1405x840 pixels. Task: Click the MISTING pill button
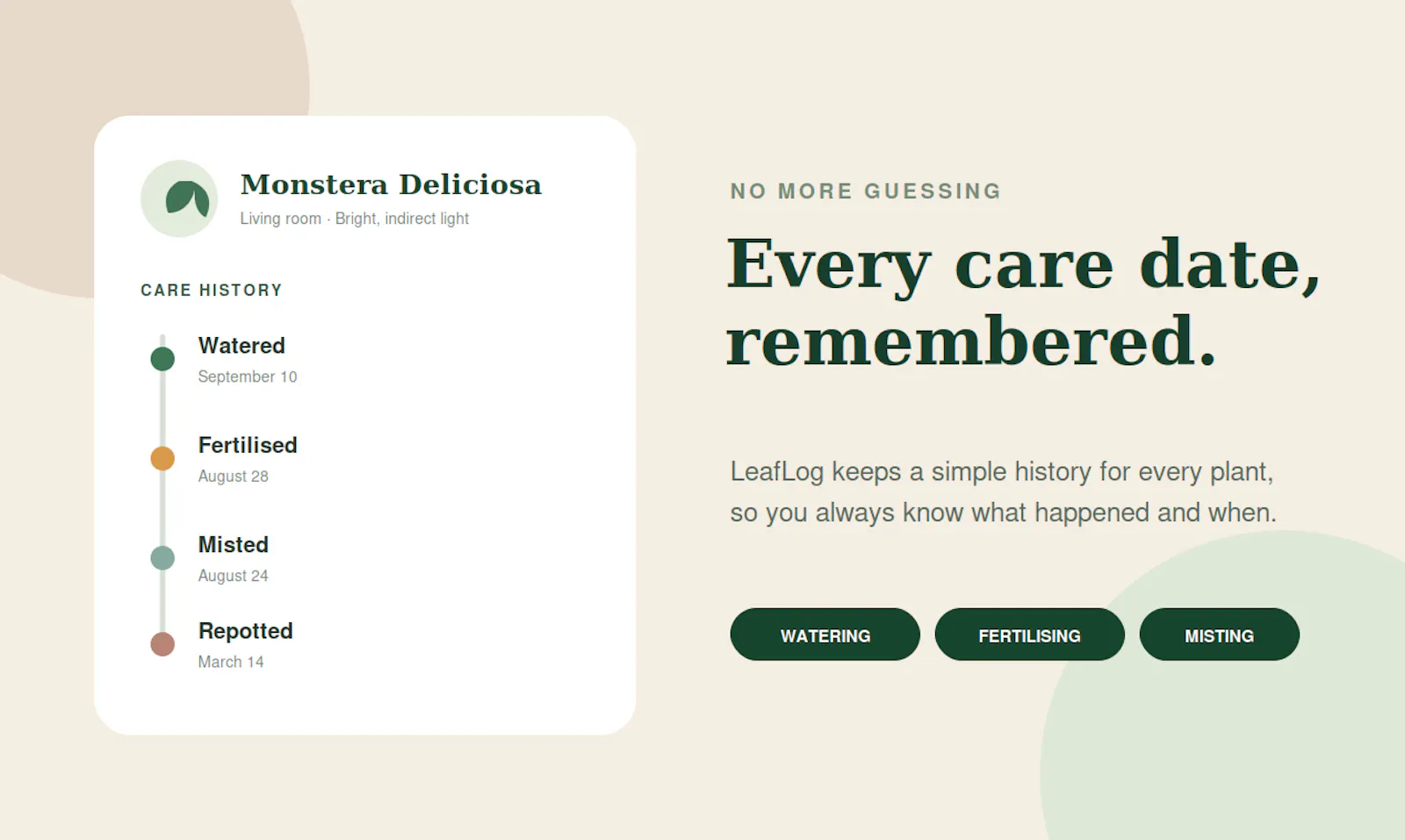(1220, 635)
